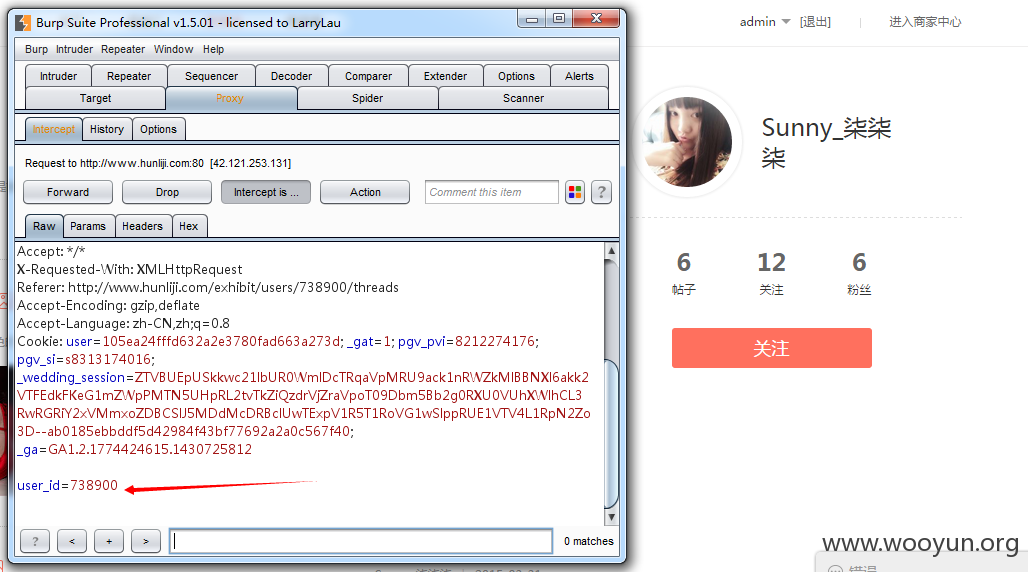Open the Help menu
The height and width of the screenshot is (572, 1028).
pyautogui.click(x=213, y=49)
